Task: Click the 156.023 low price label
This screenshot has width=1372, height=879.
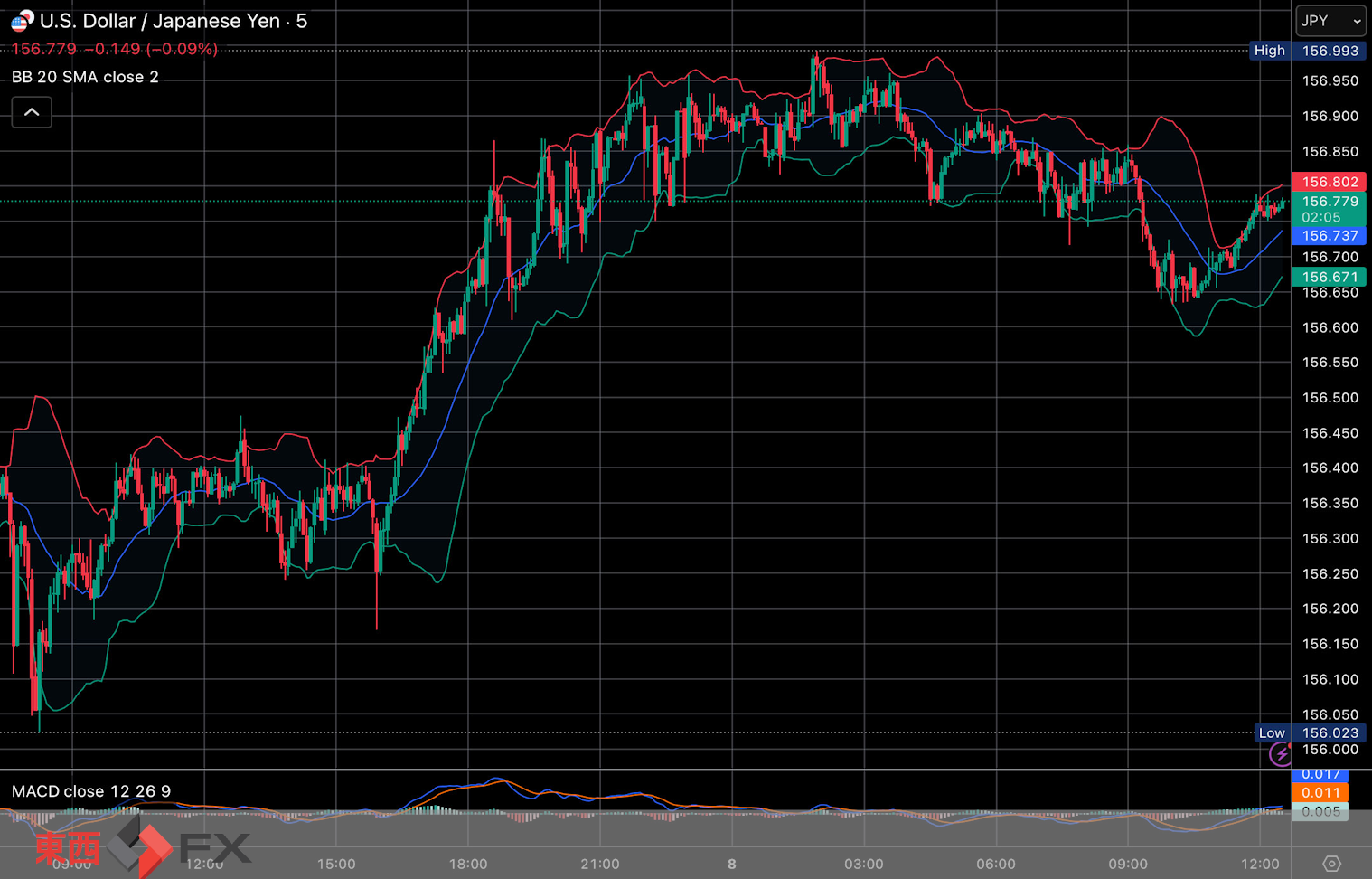Action: 1330,732
